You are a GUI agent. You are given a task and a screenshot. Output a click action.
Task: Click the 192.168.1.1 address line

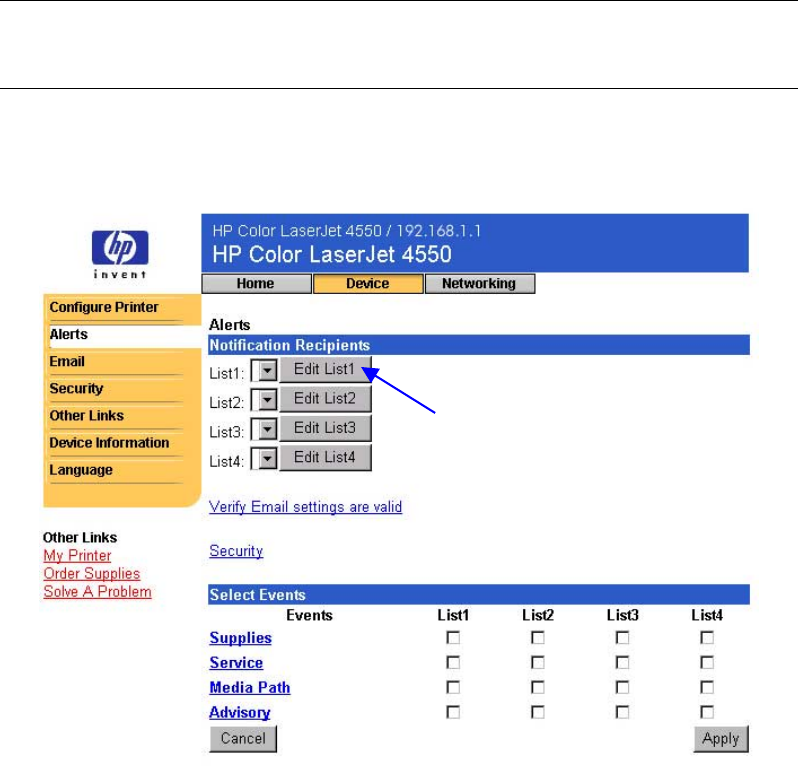click(347, 231)
